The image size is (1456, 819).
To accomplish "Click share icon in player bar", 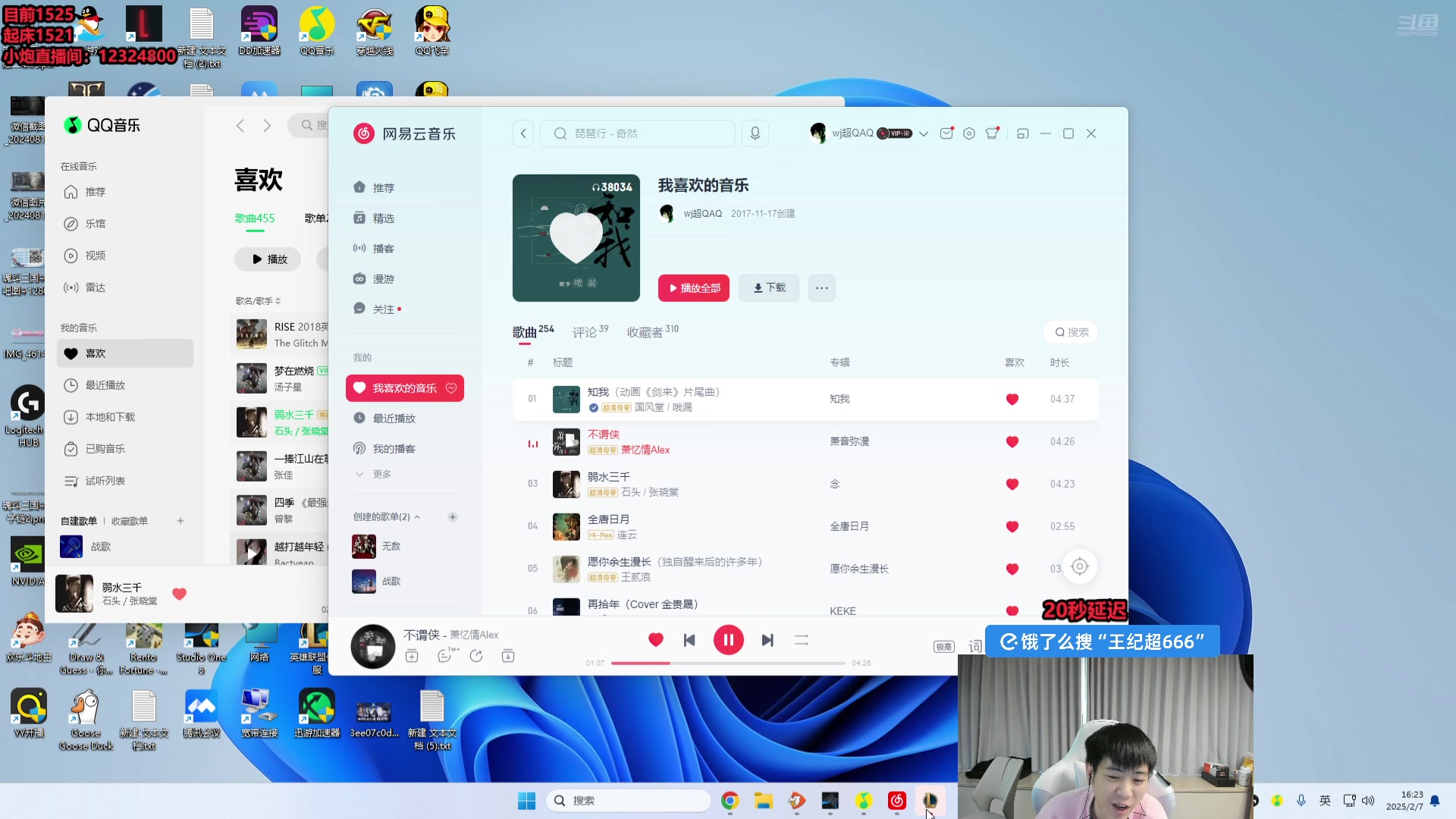I will point(476,656).
